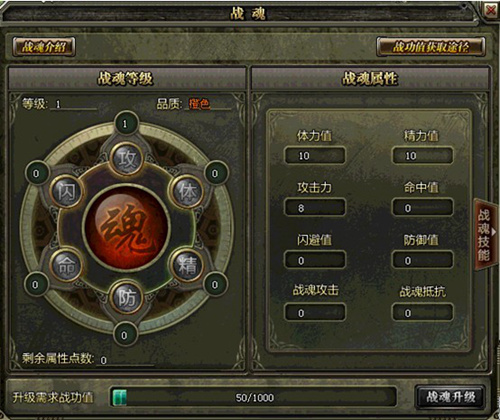Click the 防 defense orb

(x=127, y=298)
